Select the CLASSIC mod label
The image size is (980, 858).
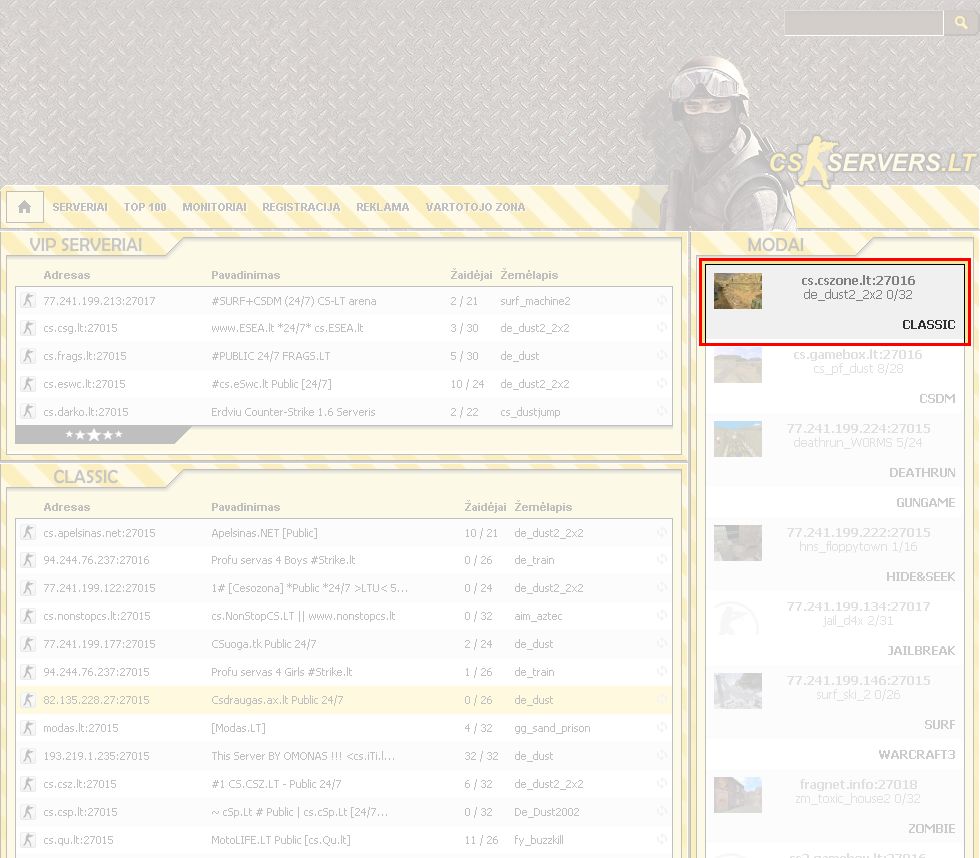[x=929, y=324]
